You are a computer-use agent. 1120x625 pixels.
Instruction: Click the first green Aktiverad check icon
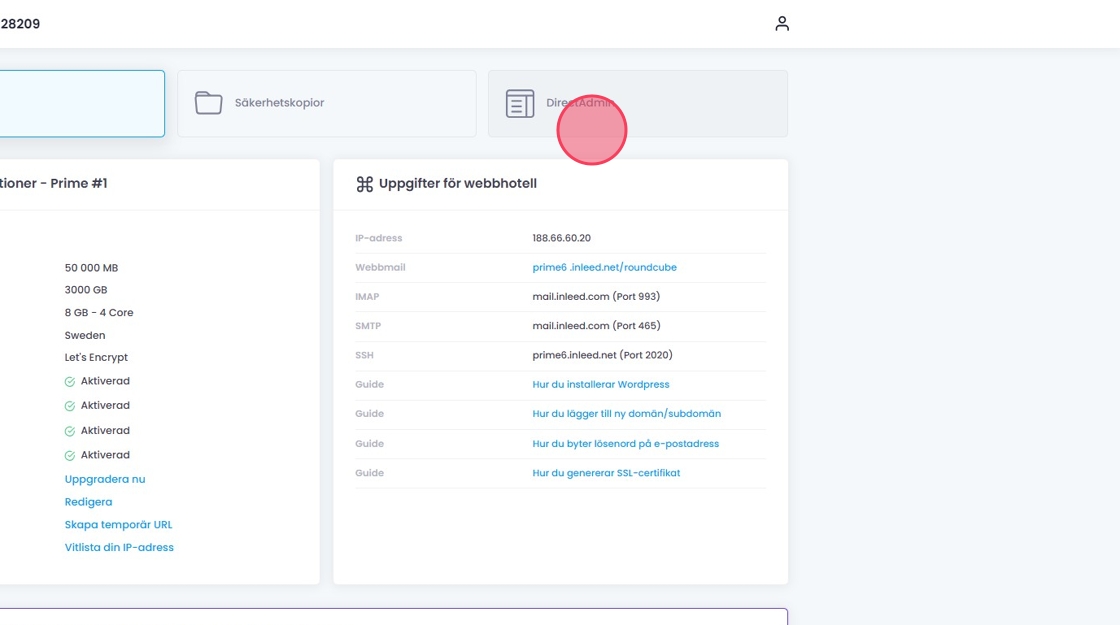click(x=70, y=382)
